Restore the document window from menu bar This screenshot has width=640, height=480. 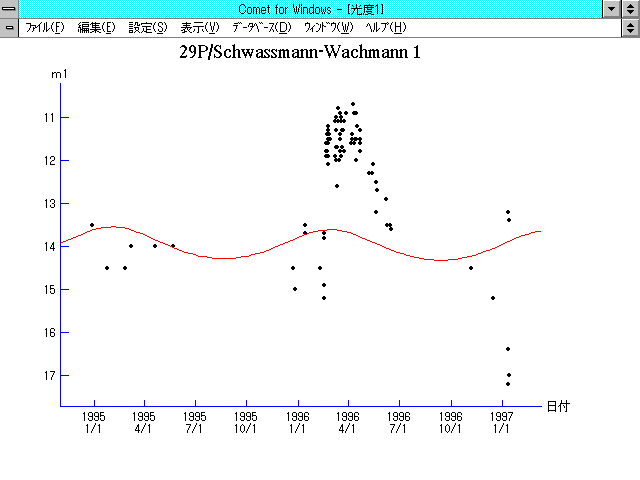click(630, 27)
